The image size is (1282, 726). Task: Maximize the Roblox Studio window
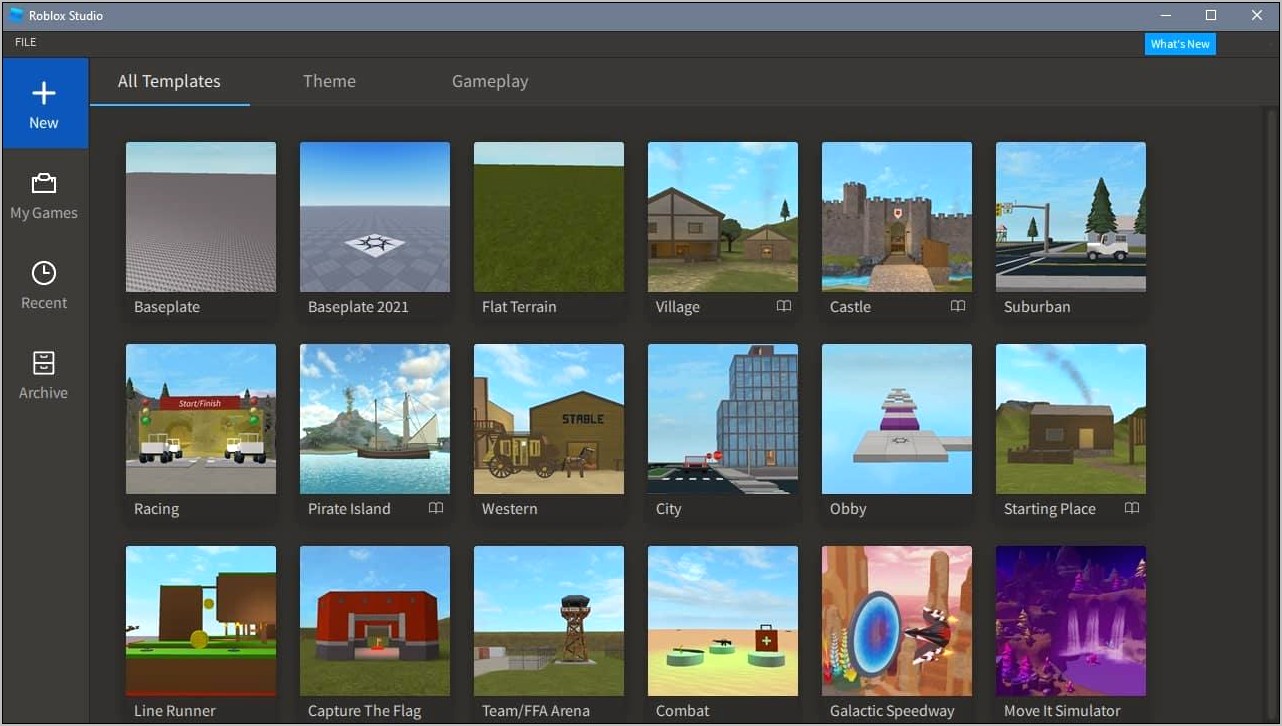coord(1211,15)
